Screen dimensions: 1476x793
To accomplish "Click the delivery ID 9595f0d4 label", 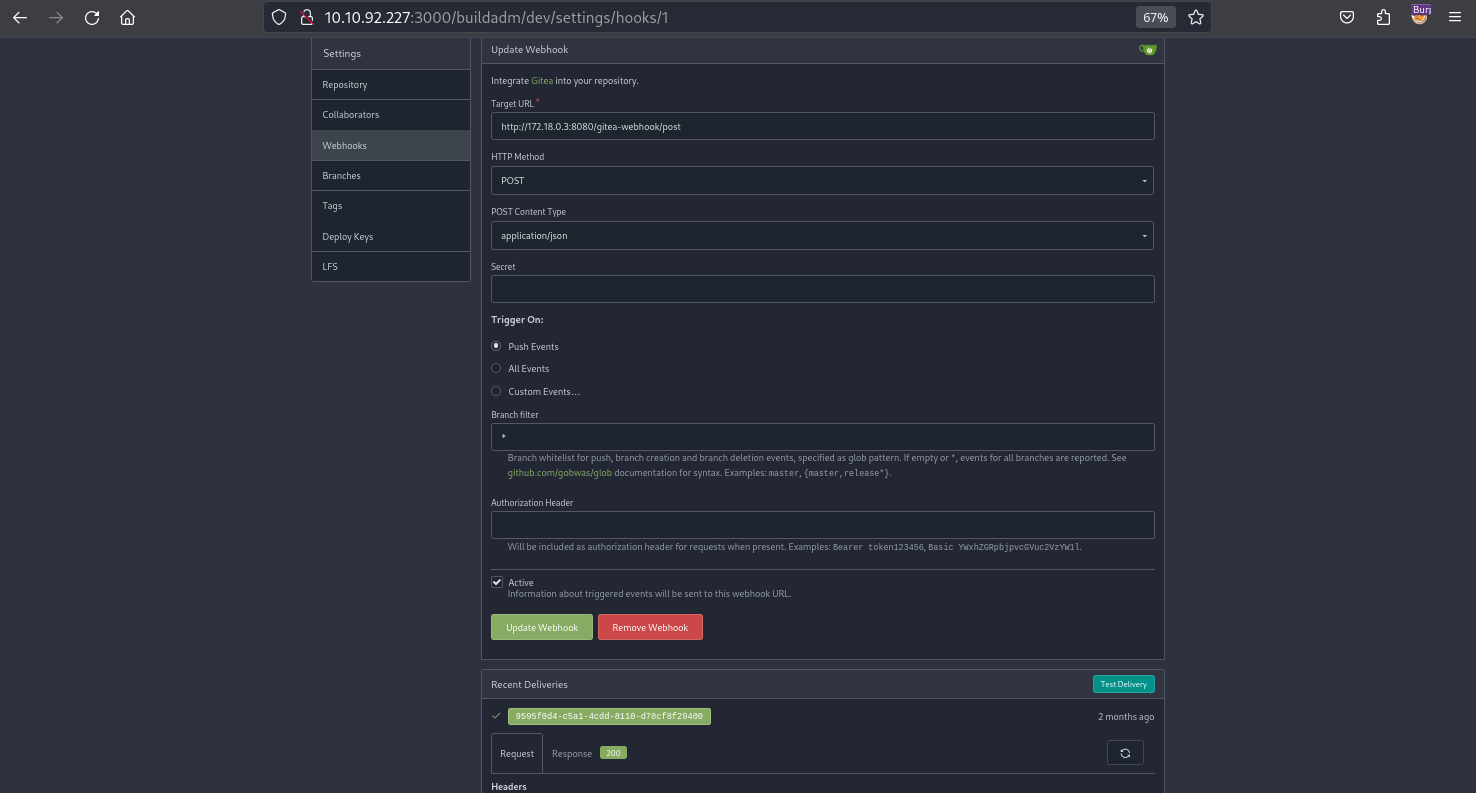I will point(609,716).
